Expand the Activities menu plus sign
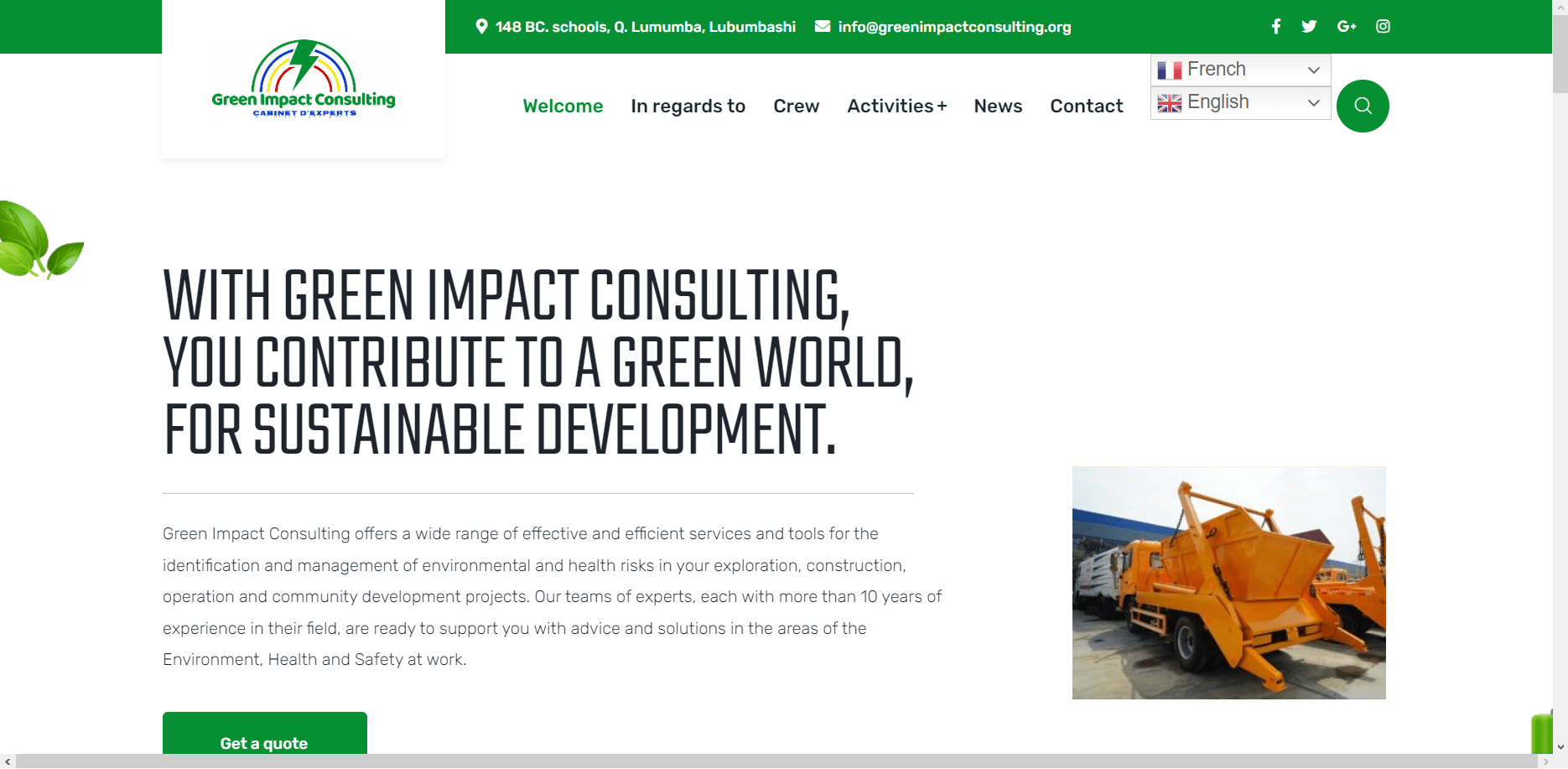This screenshot has height=769, width=1568. 942,106
